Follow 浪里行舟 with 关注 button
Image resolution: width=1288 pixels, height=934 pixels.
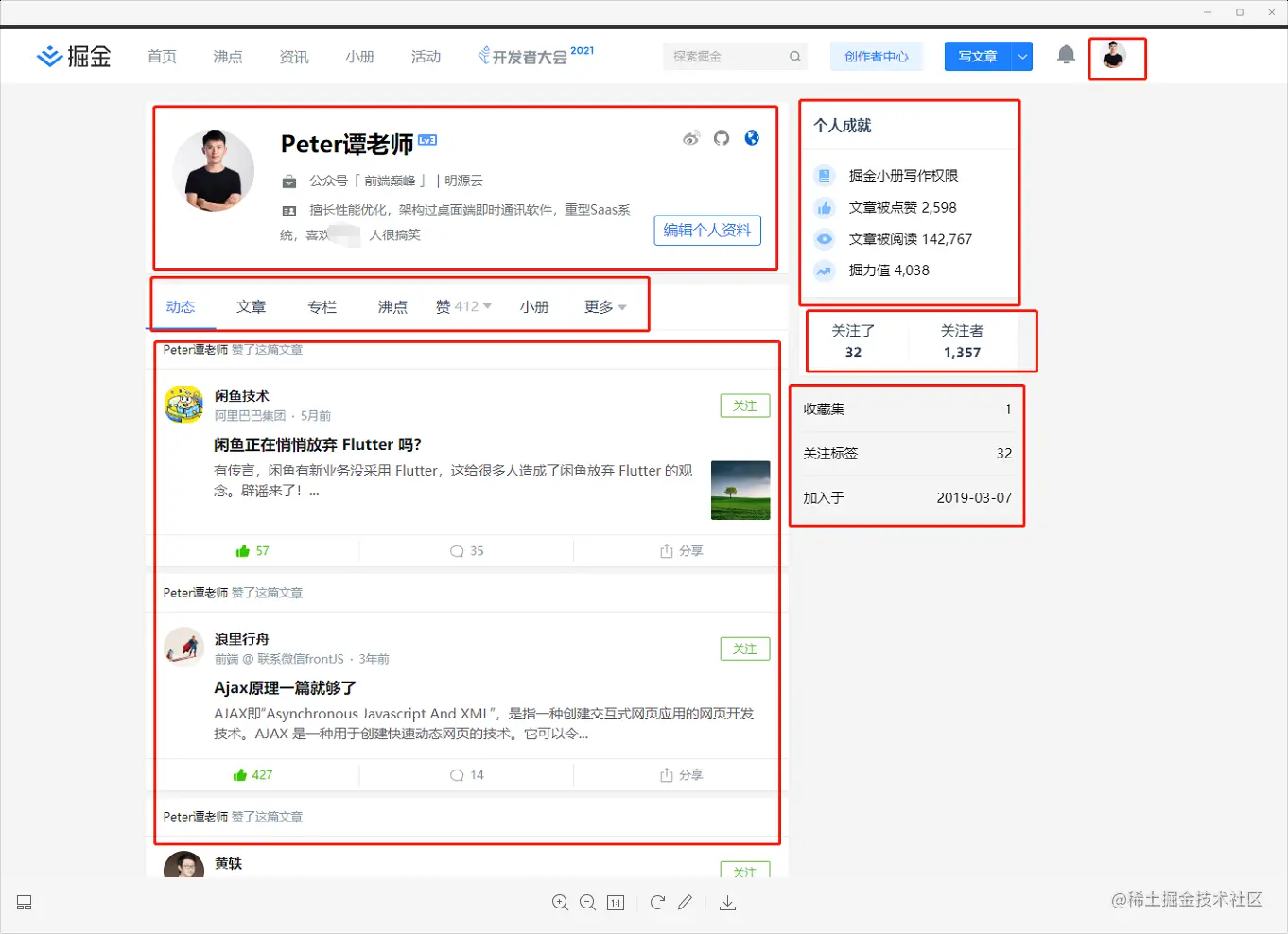pyautogui.click(x=745, y=649)
